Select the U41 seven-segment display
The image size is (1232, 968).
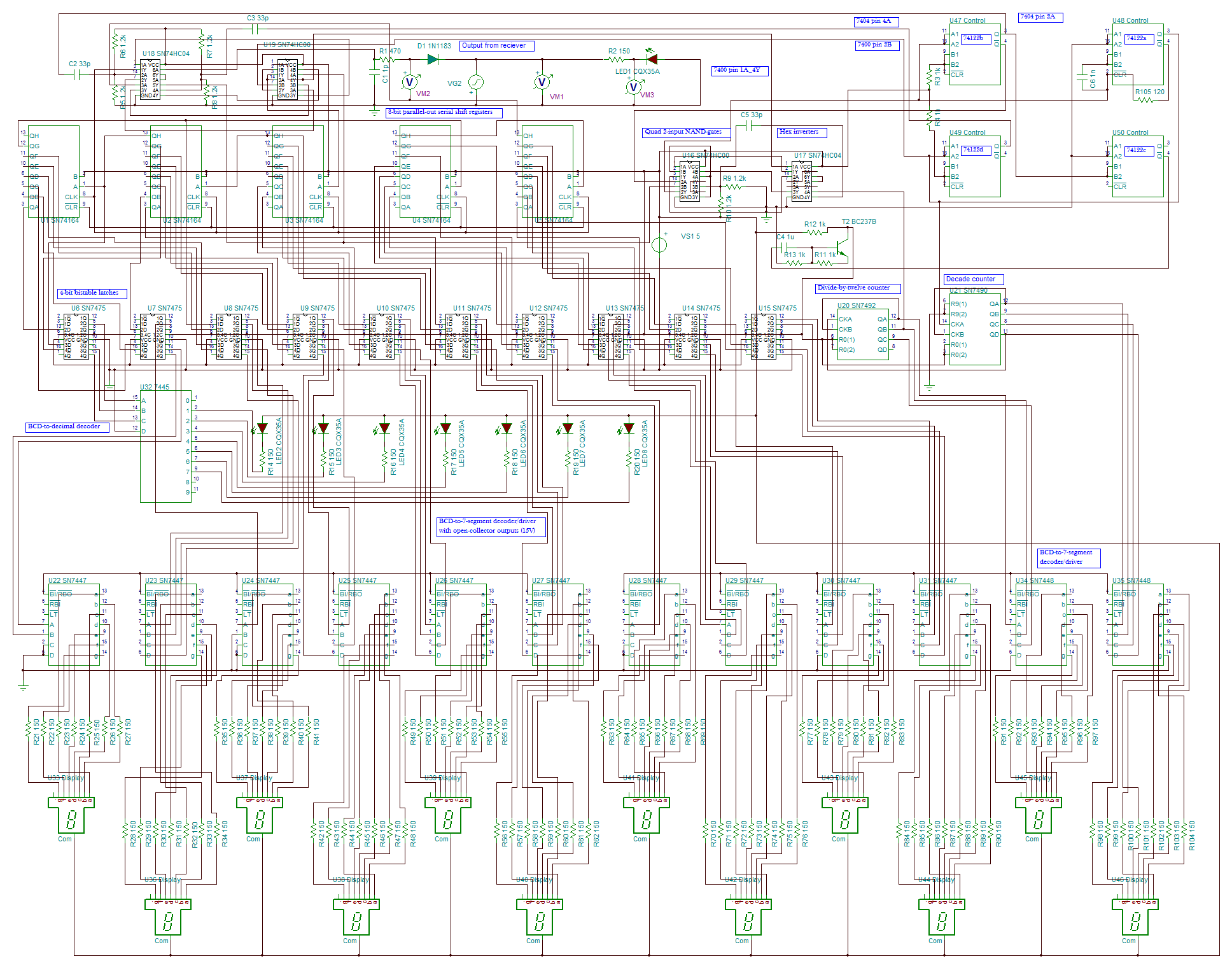[x=647, y=815]
